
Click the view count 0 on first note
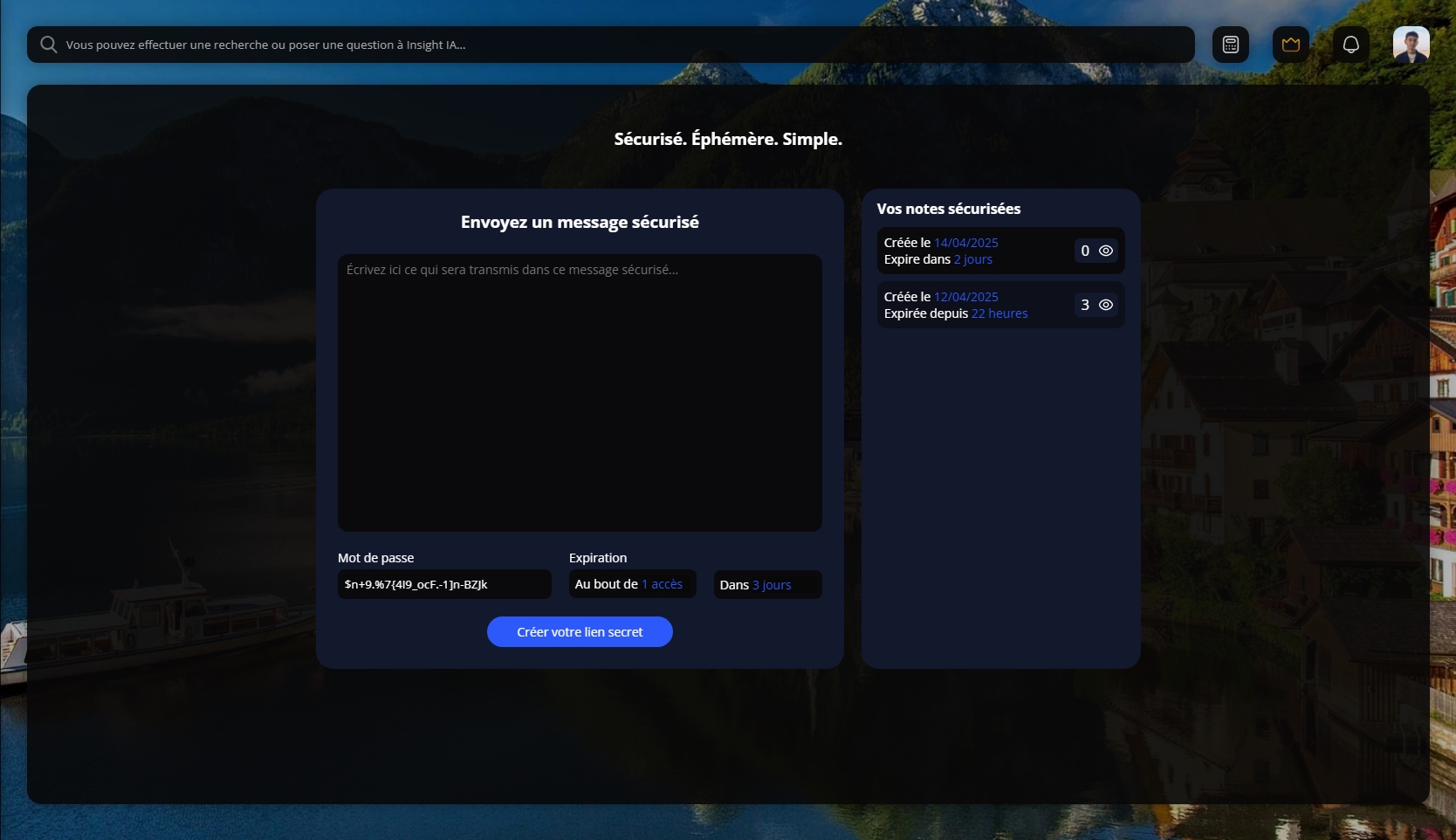[x=1085, y=251]
